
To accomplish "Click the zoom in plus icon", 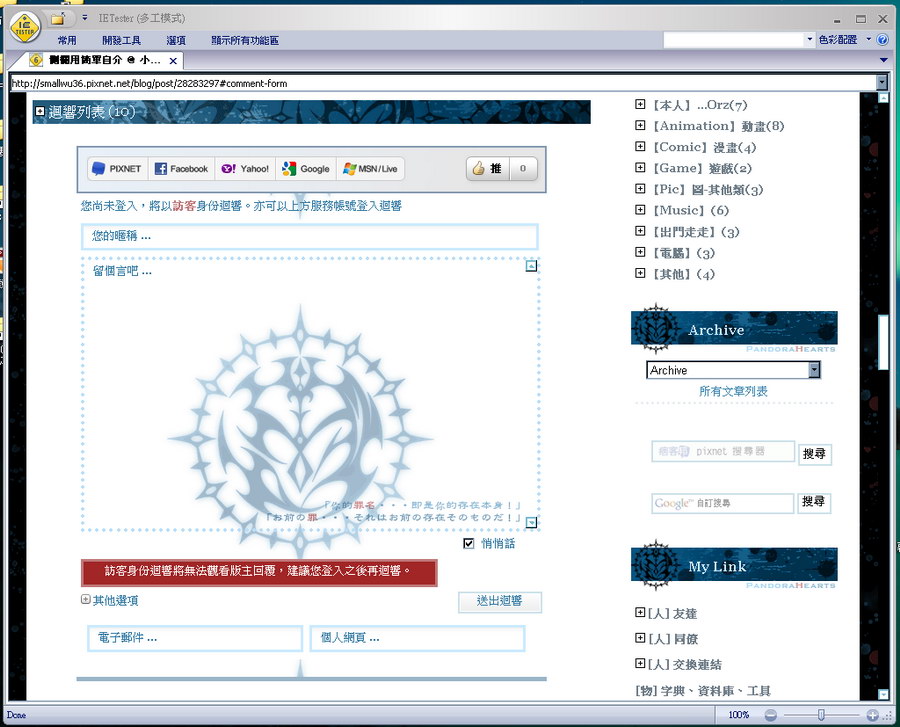I will [x=872, y=715].
